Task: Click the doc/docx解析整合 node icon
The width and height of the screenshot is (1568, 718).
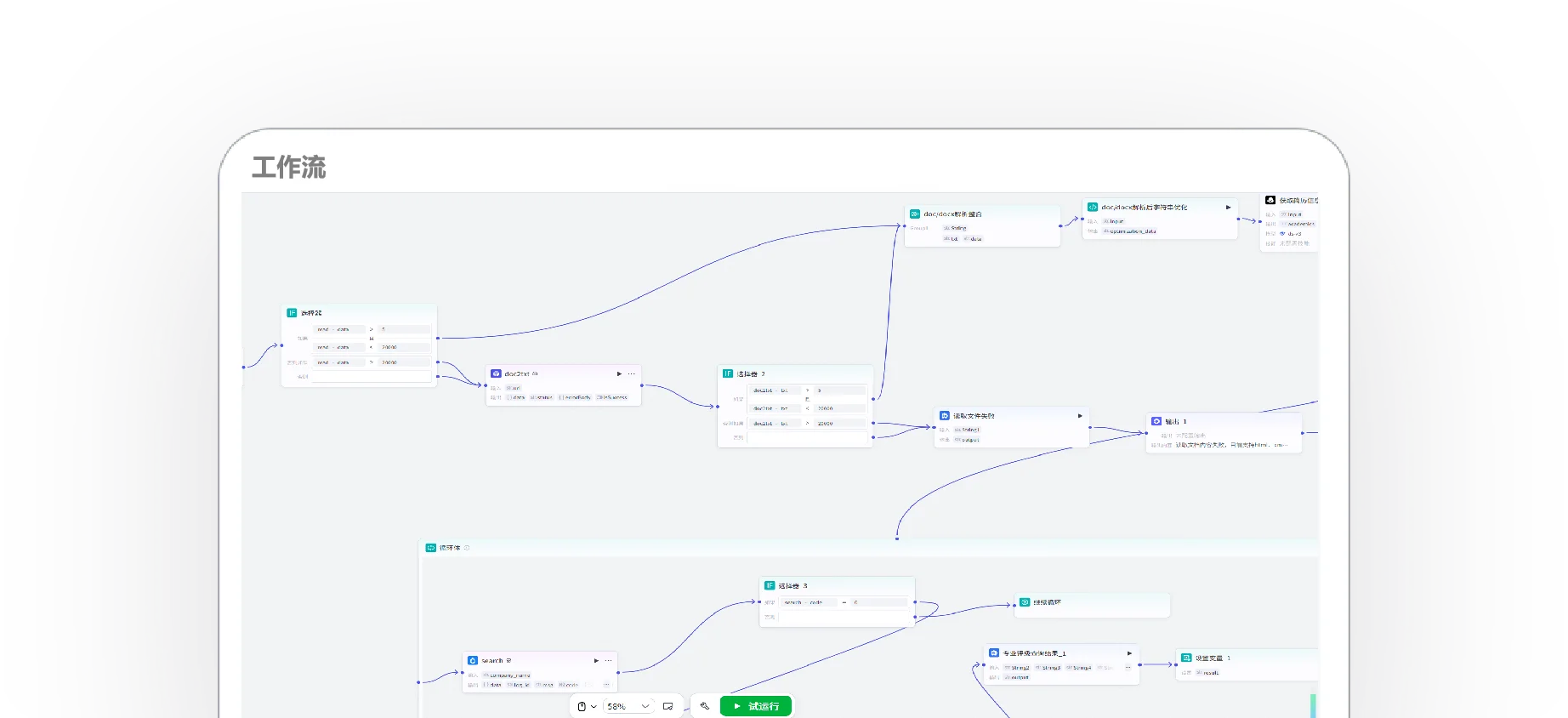Action: point(915,214)
